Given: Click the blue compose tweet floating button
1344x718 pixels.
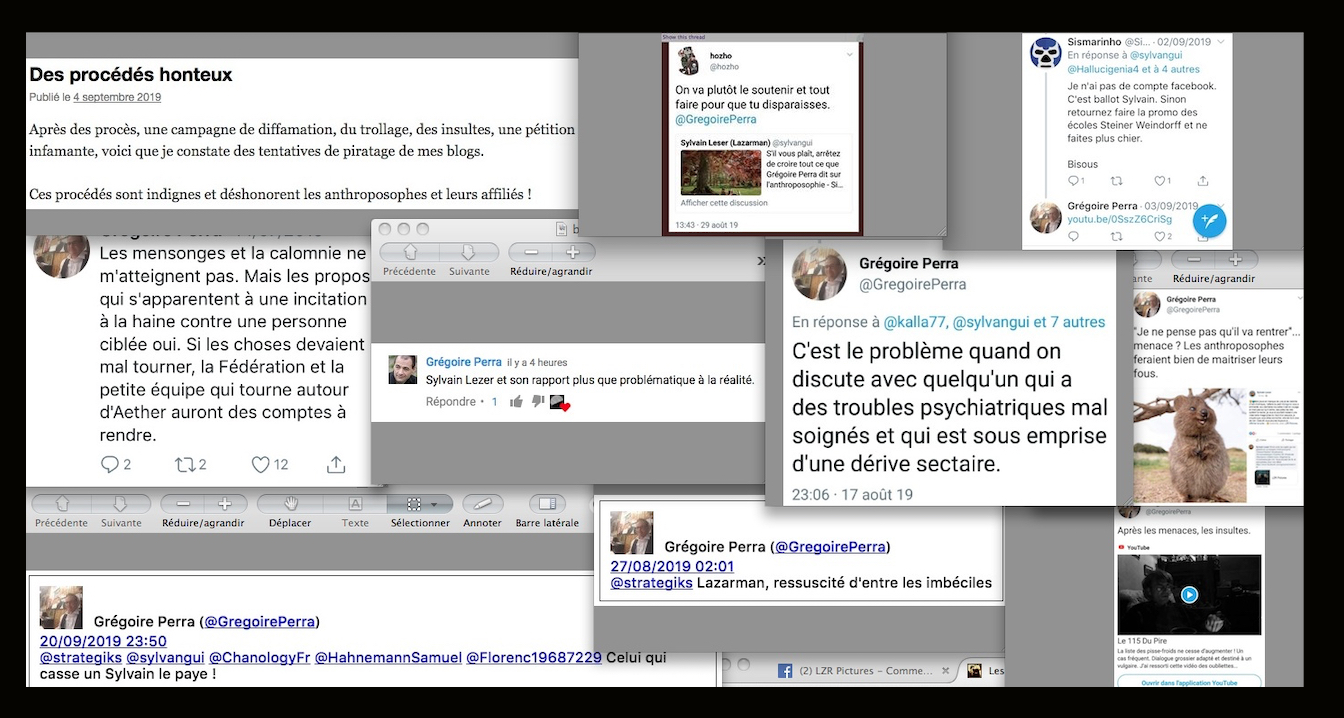Looking at the screenshot, I should tap(1209, 220).
